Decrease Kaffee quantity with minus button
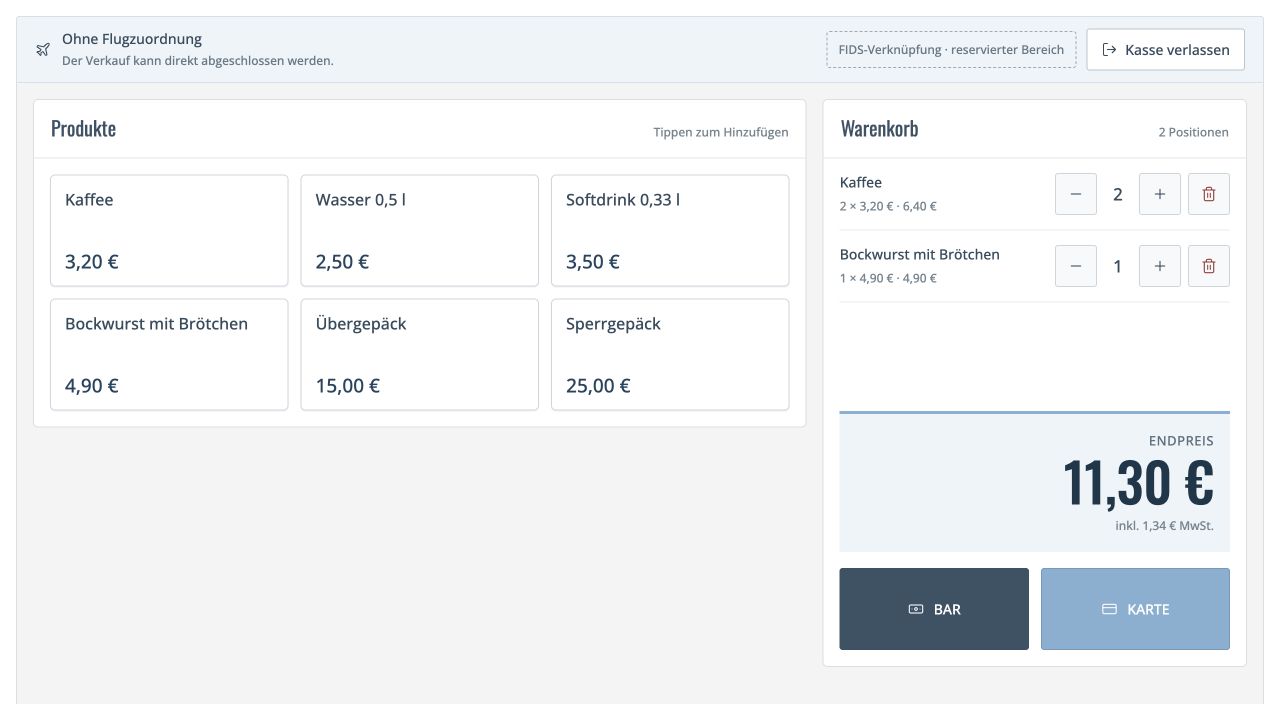 1076,194
